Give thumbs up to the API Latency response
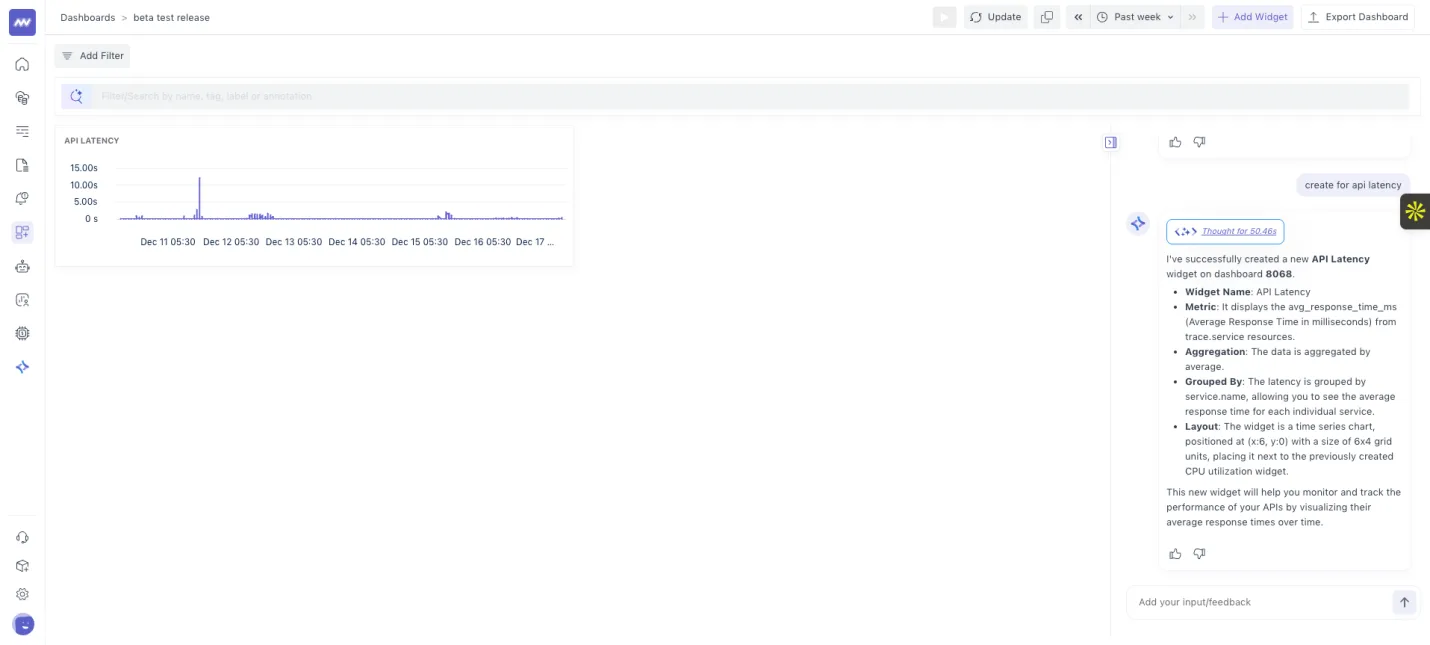This screenshot has height=645, width=1430. [1175, 553]
